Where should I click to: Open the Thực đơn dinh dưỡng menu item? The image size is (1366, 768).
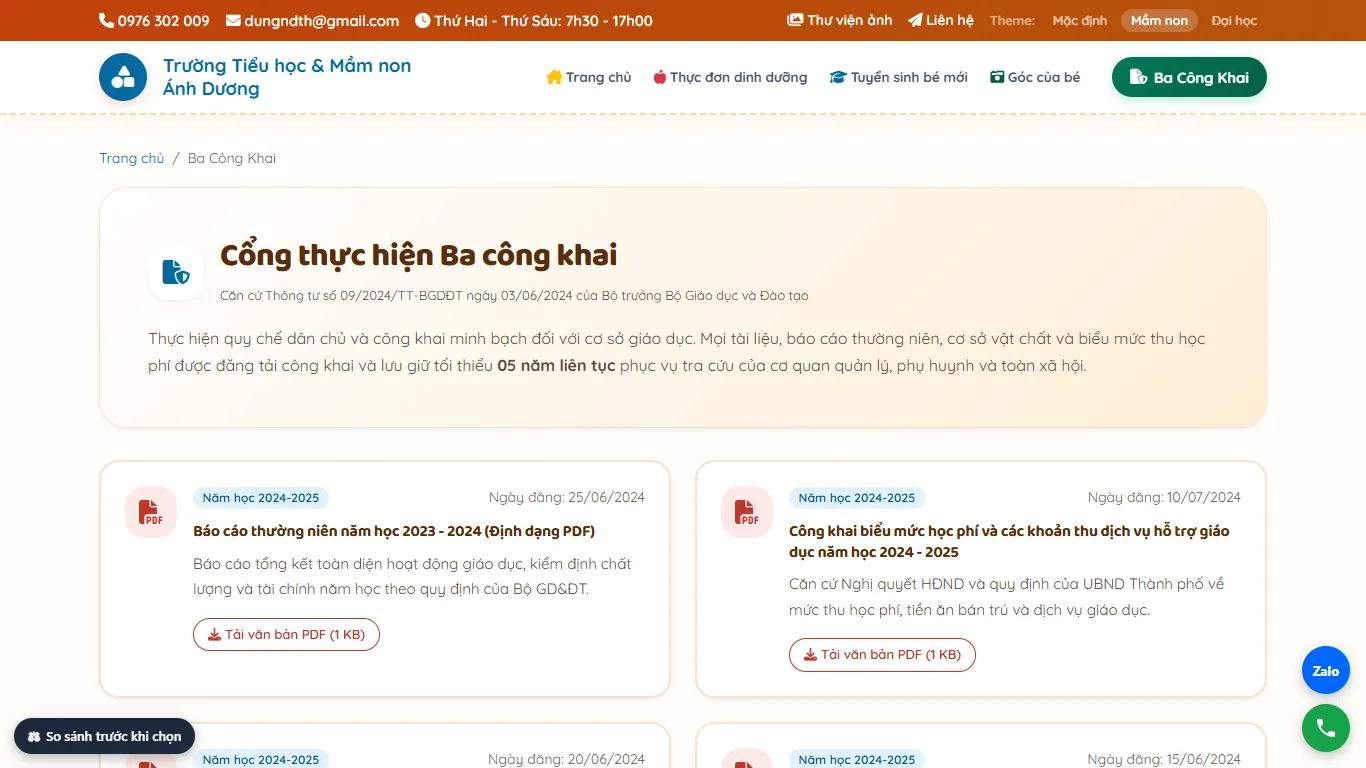[x=730, y=77]
